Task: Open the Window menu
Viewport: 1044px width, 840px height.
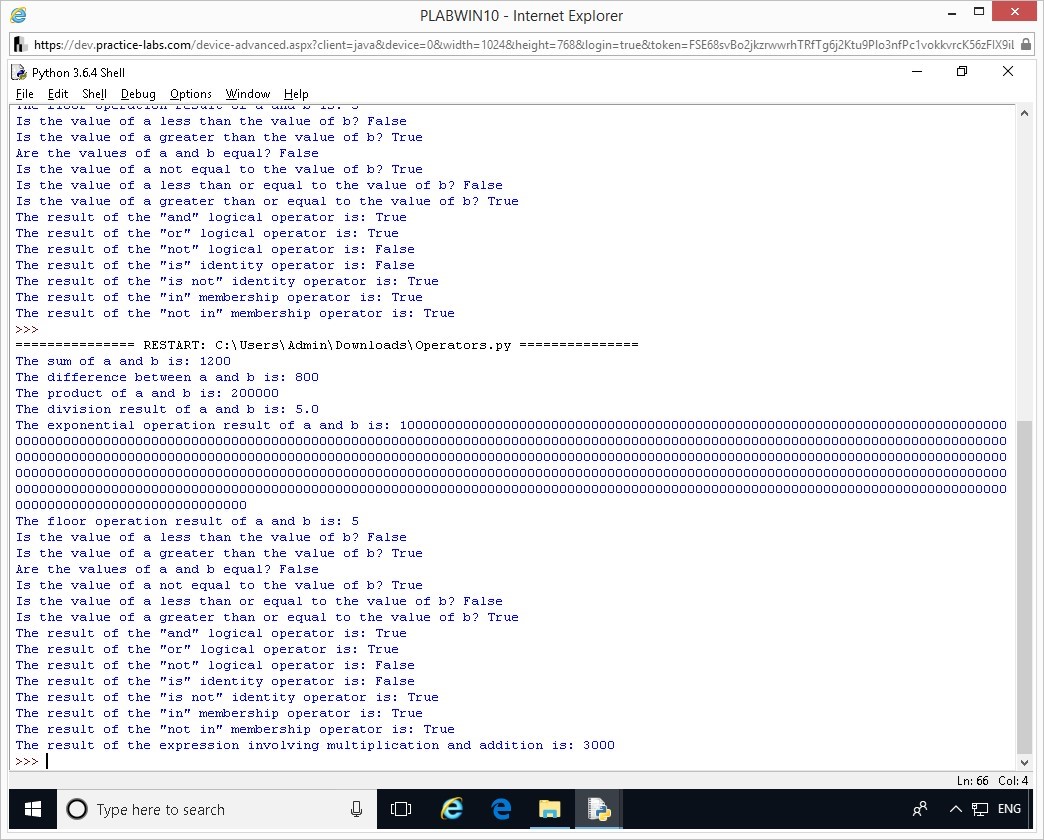Action: tap(247, 94)
